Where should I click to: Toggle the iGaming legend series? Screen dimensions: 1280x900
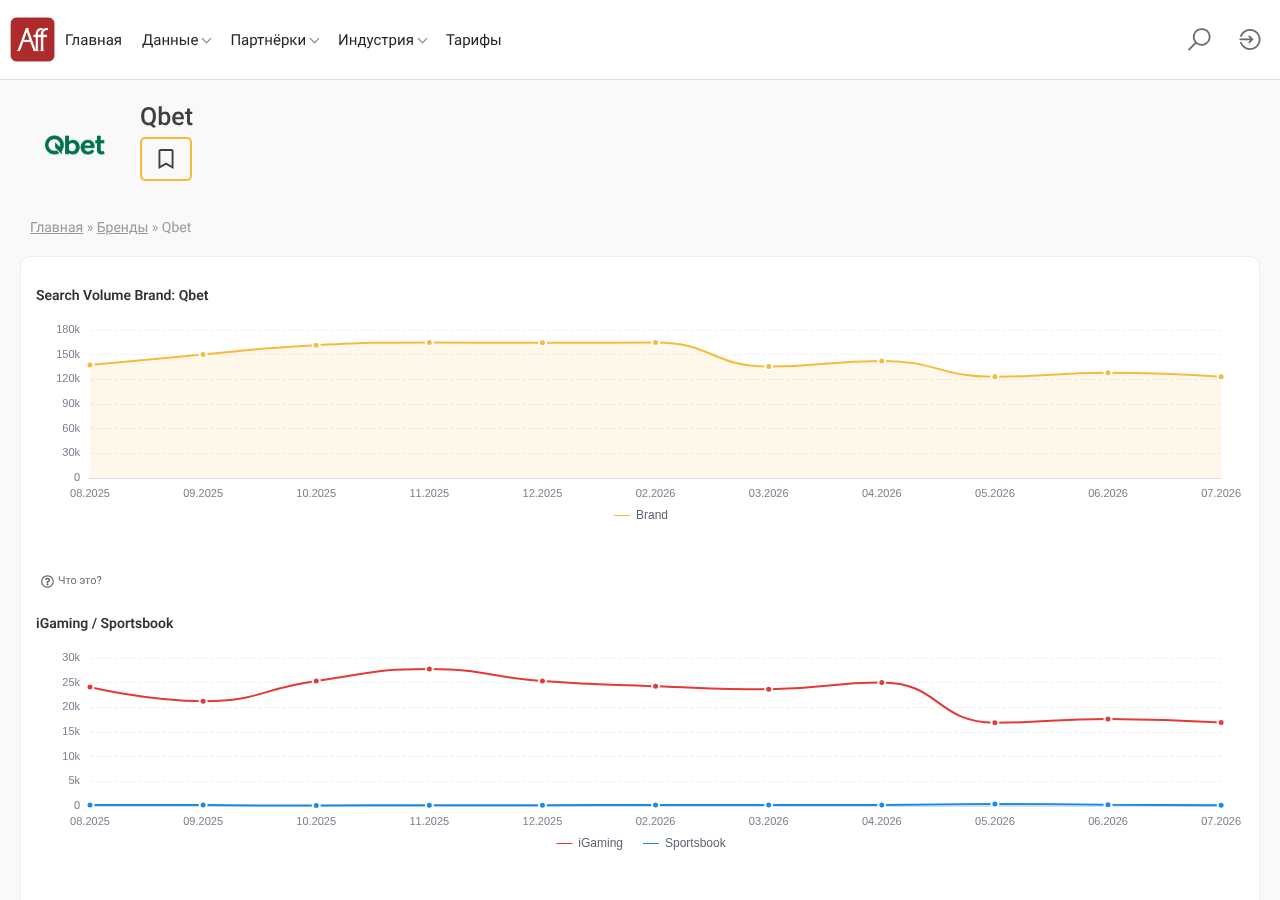tap(589, 843)
